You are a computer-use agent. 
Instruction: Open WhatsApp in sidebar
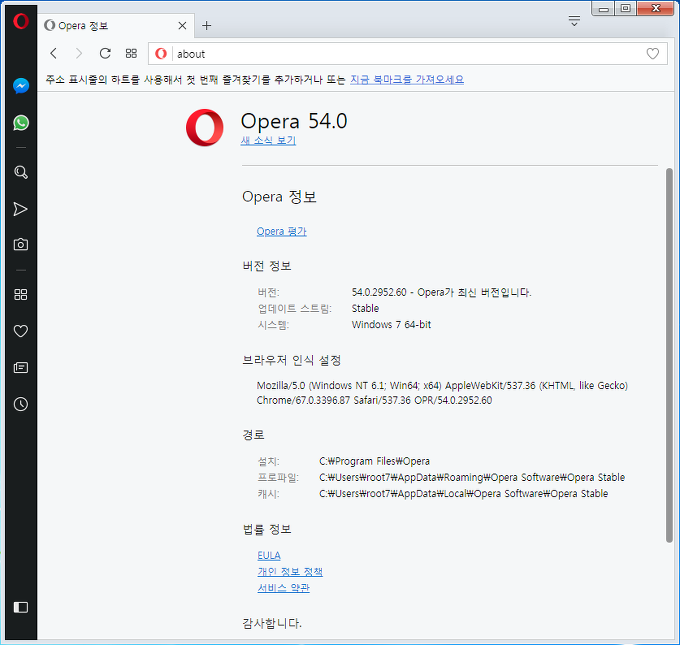21,123
